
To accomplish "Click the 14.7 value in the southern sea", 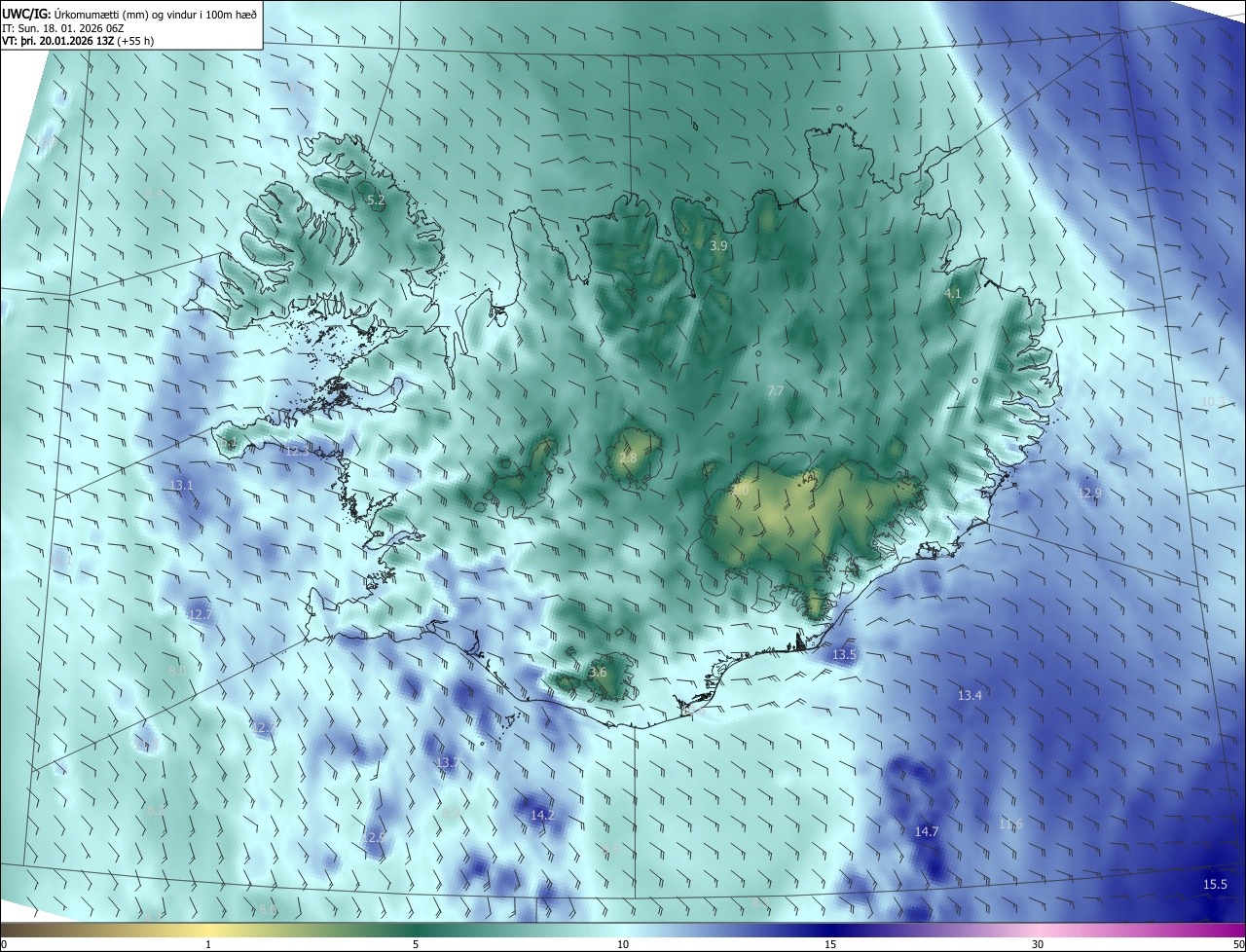I will coord(927,831).
